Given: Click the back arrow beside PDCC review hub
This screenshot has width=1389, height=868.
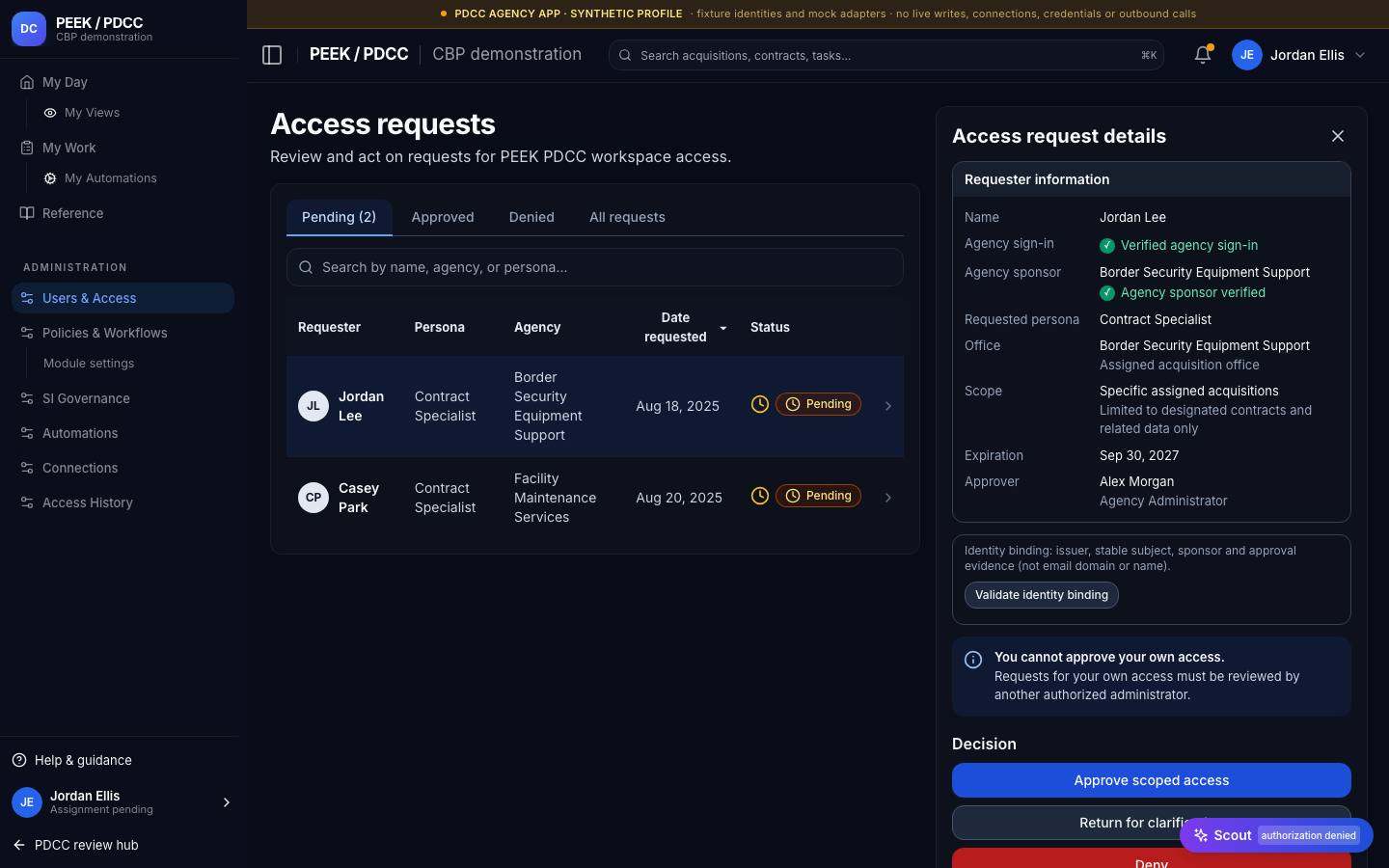Looking at the screenshot, I should pyautogui.click(x=19, y=845).
